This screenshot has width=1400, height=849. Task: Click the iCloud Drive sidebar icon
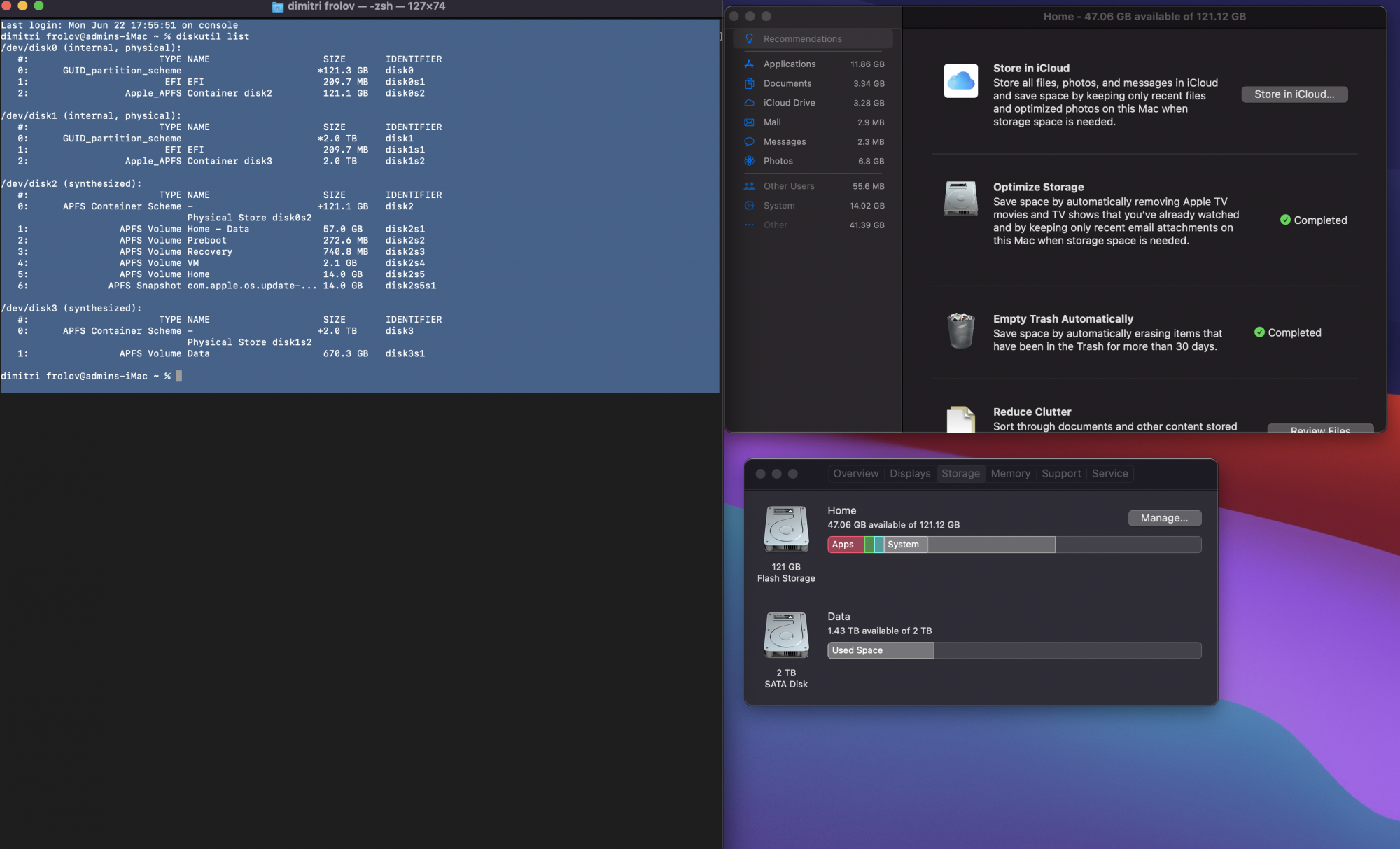(749, 103)
